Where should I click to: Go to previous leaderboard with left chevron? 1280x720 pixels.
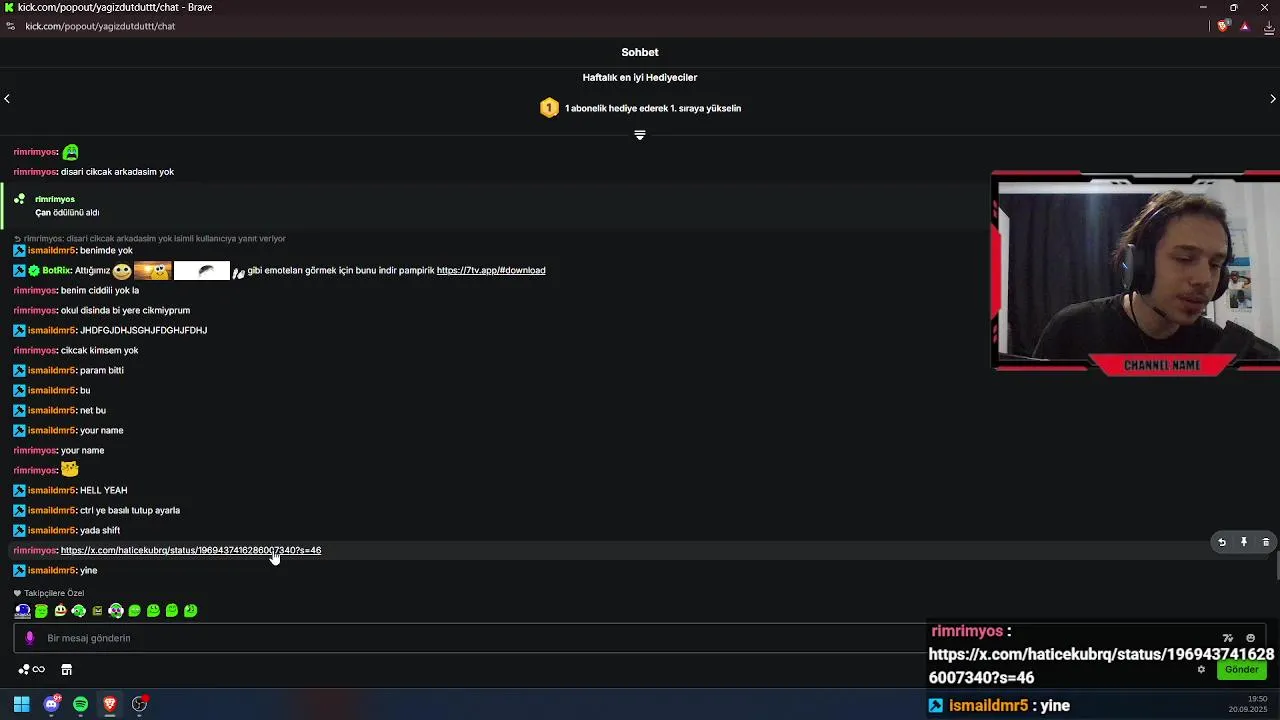(x=7, y=98)
